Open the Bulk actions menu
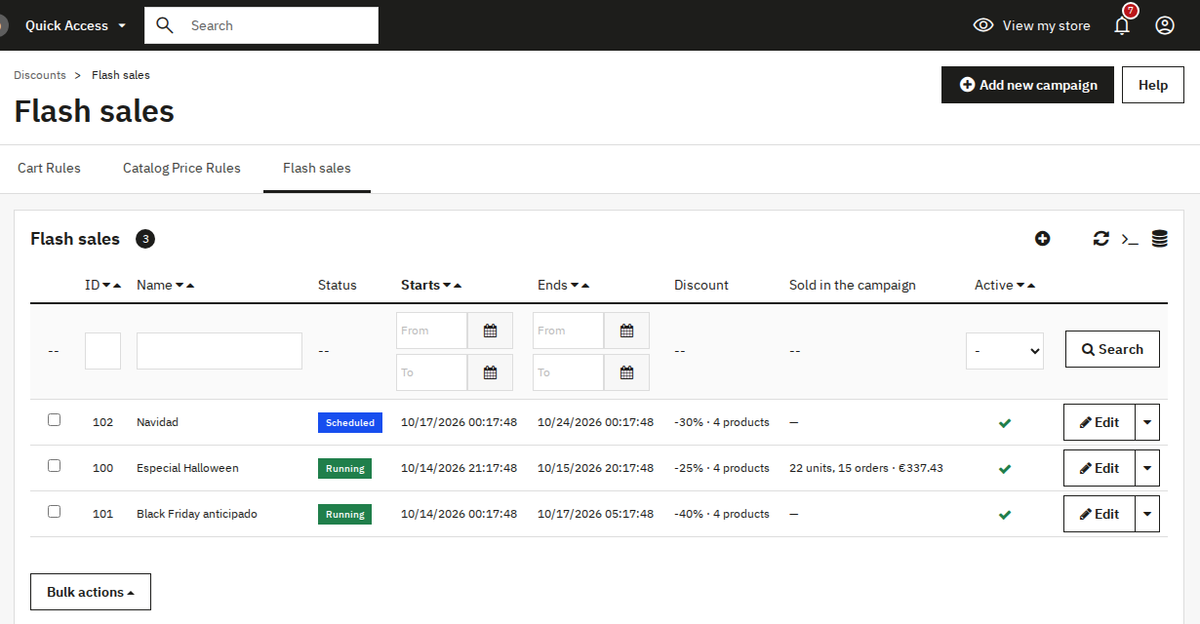Screen dimensions: 1200x624 (x=91, y=592)
